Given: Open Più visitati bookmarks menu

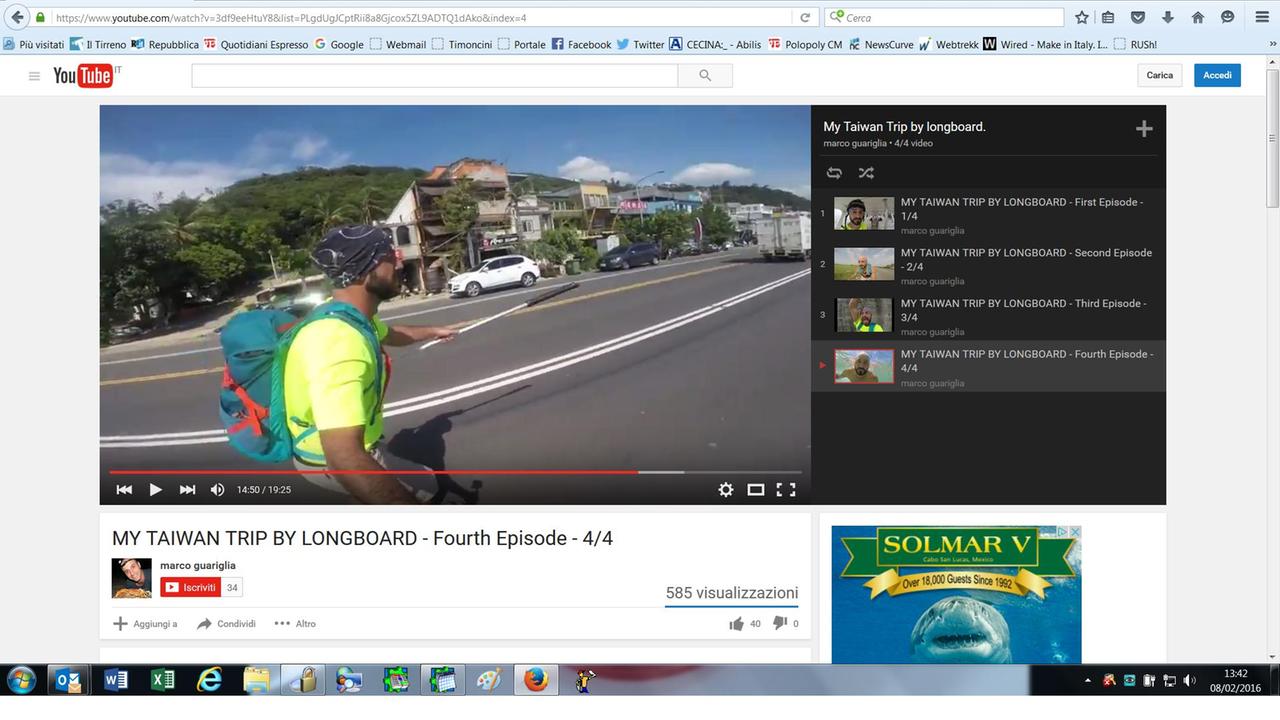Looking at the screenshot, I should pyautogui.click(x=34, y=44).
